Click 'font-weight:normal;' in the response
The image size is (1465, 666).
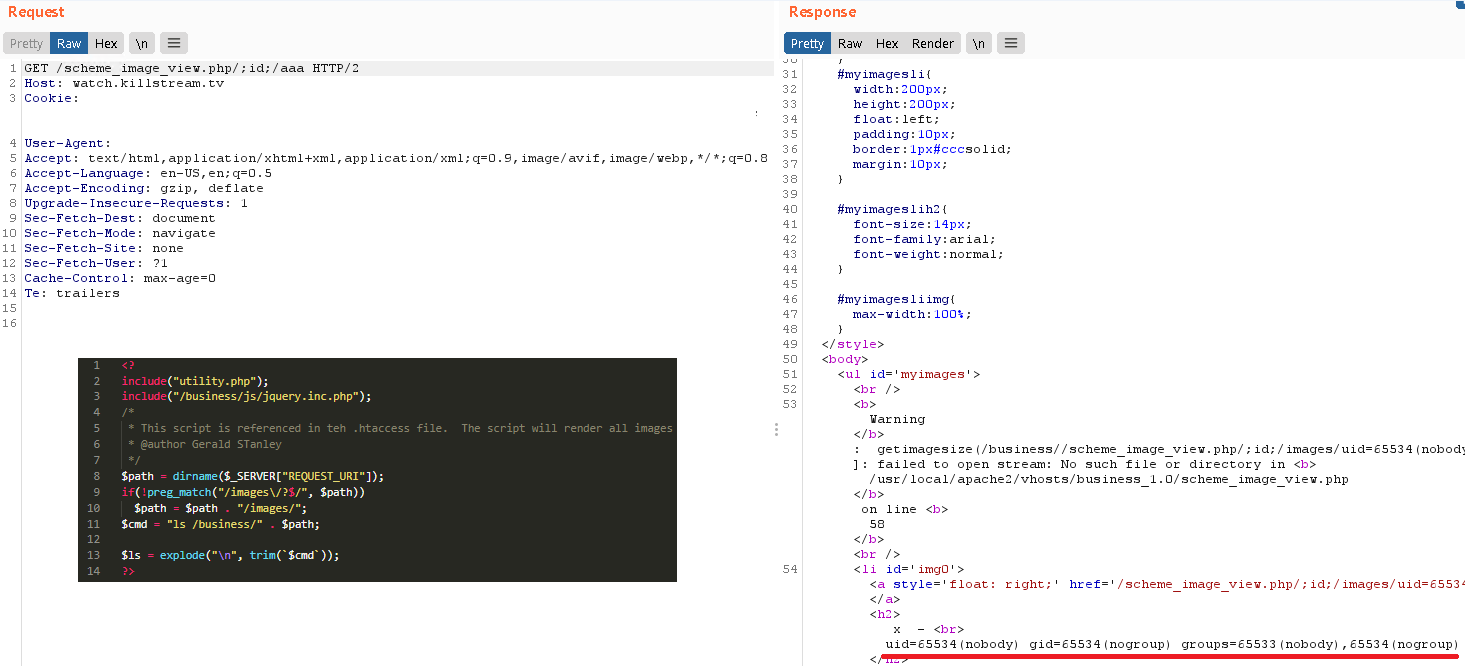[928, 254]
